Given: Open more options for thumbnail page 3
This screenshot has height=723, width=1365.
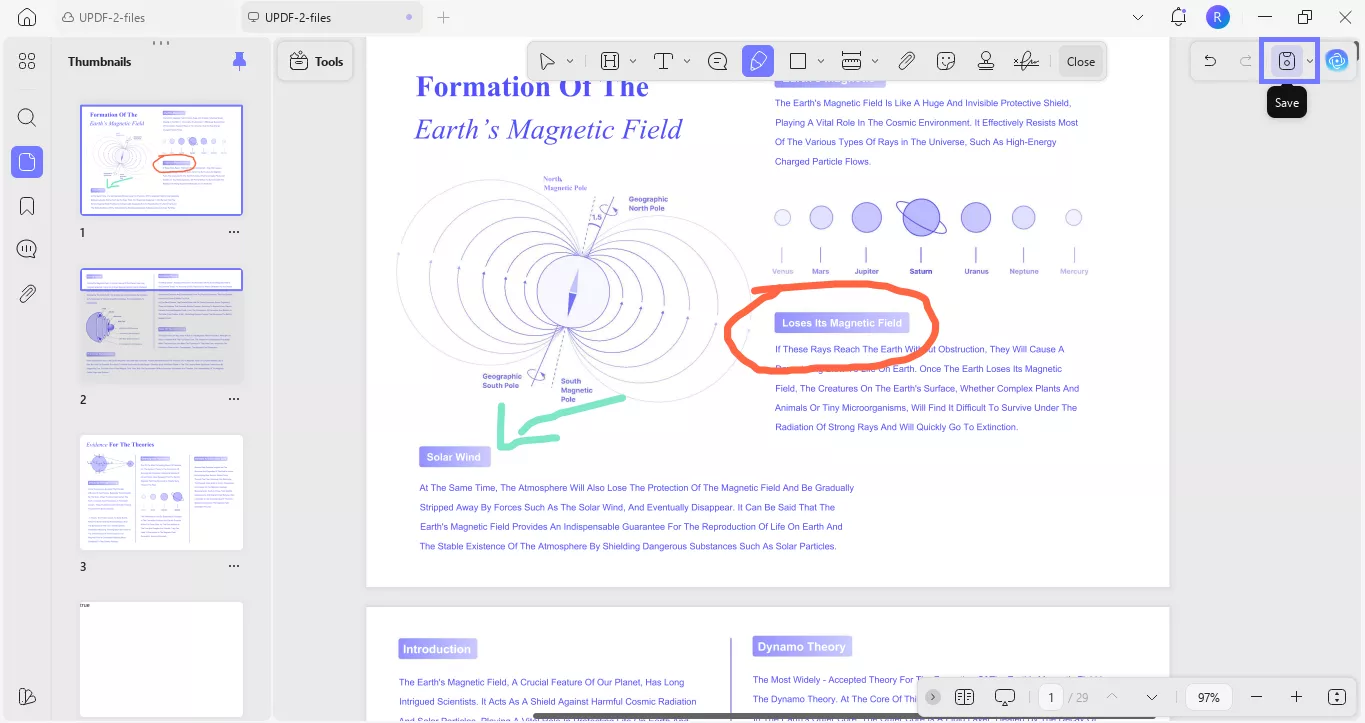Looking at the screenshot, I should (x=234, y=566).
